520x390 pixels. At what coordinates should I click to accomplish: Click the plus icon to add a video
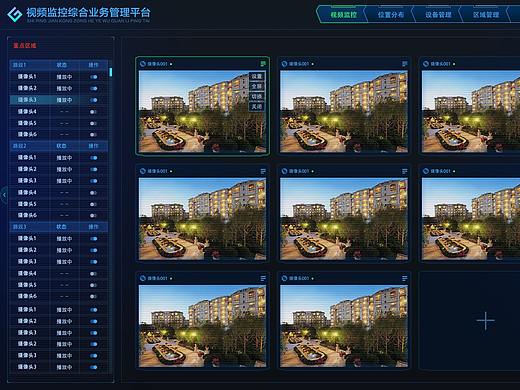(486, 321)
